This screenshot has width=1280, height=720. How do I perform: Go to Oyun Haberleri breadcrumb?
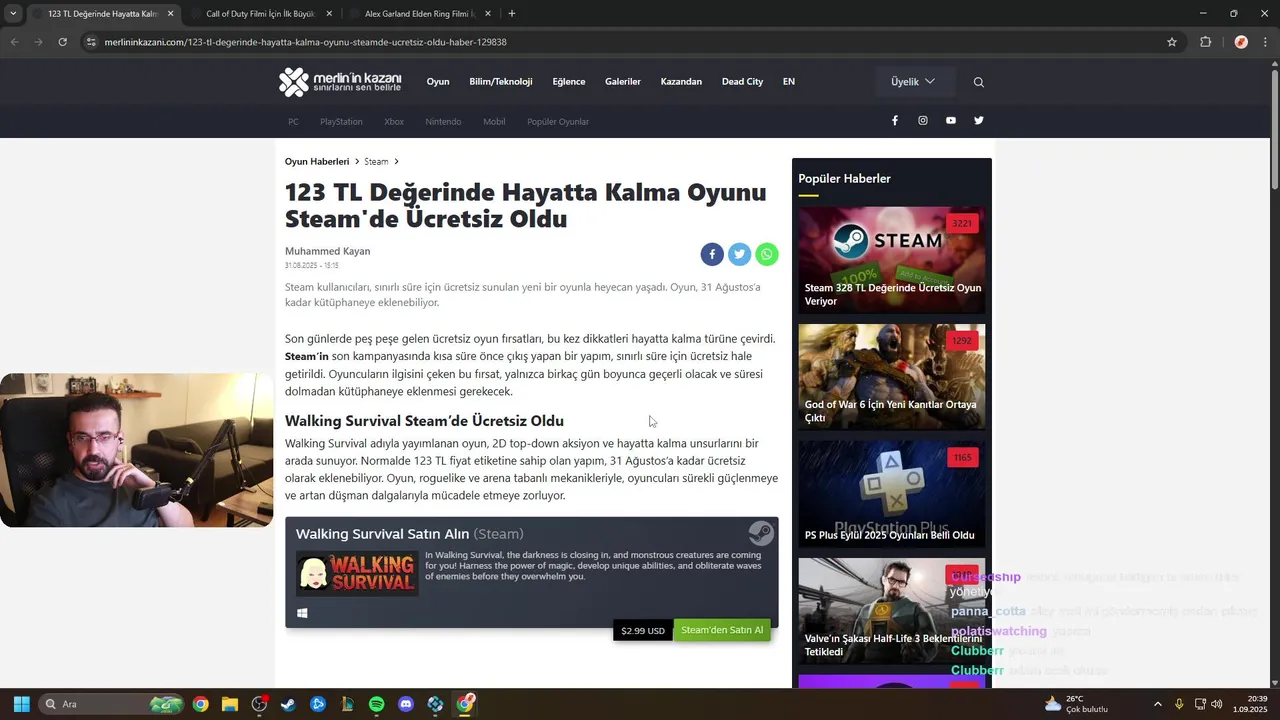pyautogui.click(x=317, y=162)
